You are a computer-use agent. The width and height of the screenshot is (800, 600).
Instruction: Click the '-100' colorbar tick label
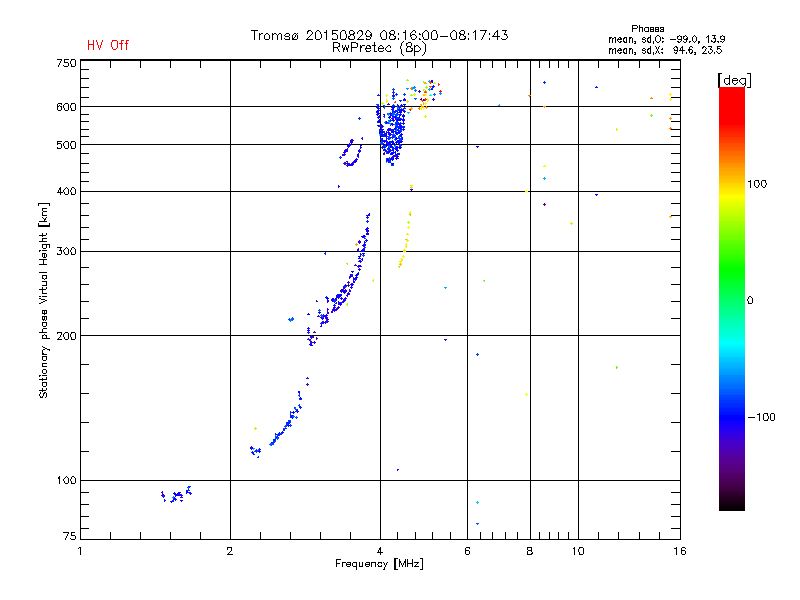761,417
